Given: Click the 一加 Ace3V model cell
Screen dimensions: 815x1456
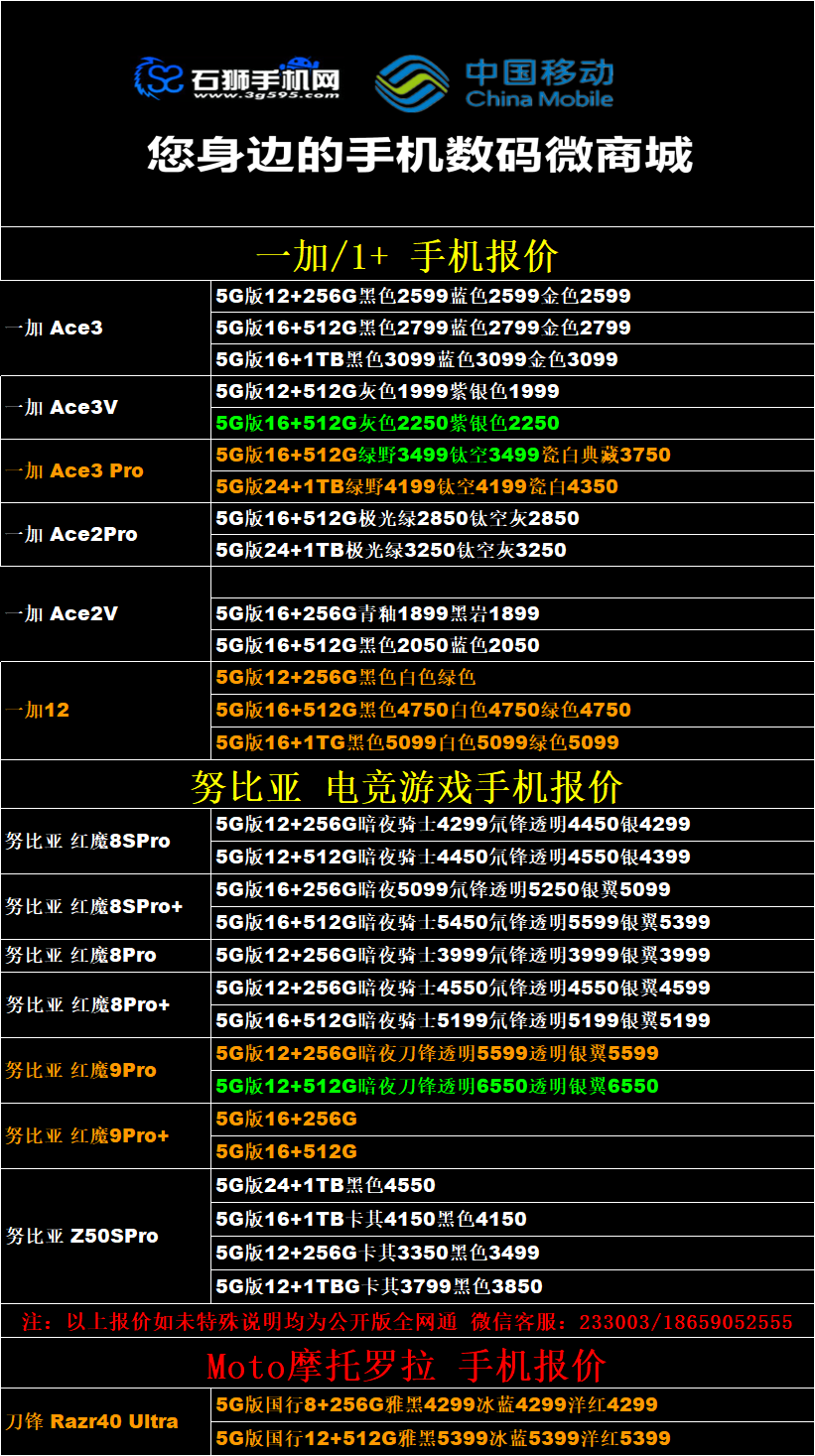Looking at the screenshot, I should click(x=105, y=407).
